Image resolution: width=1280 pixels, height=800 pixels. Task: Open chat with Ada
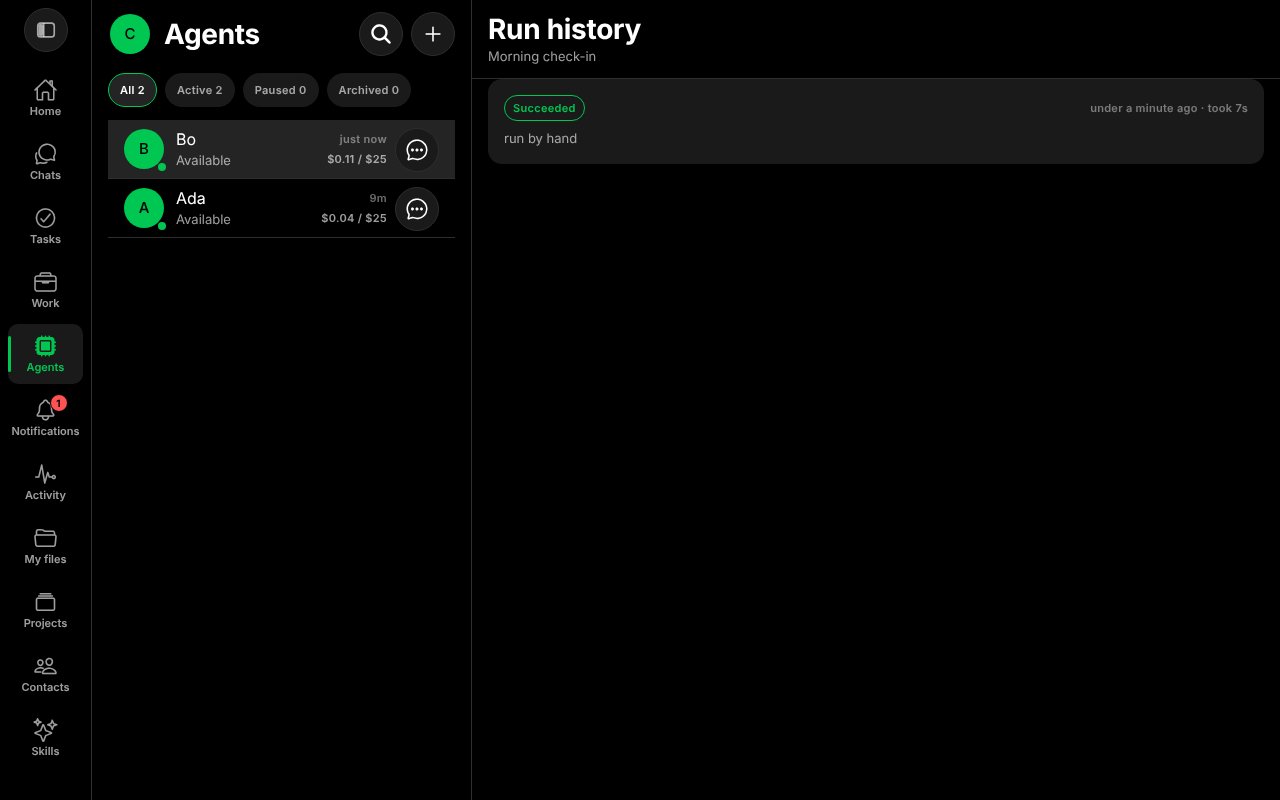pos(417,209)
